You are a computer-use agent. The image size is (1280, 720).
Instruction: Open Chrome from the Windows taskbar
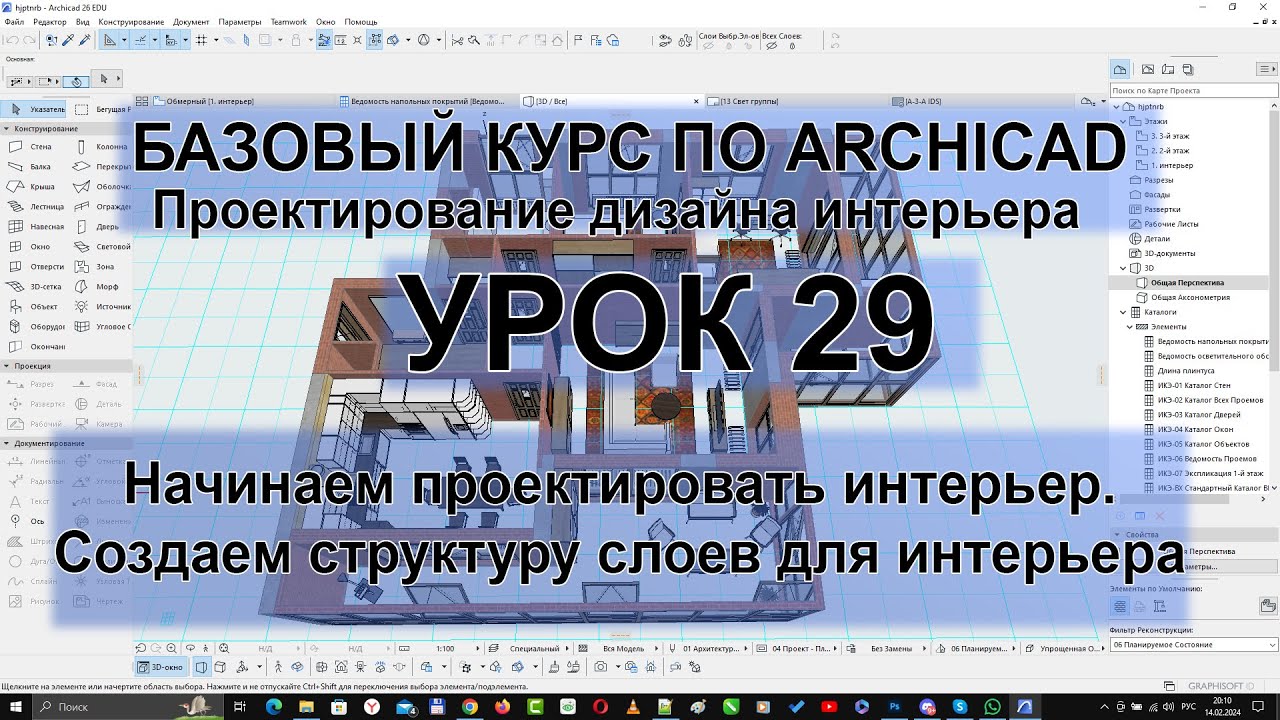click(x=470, y=707)
